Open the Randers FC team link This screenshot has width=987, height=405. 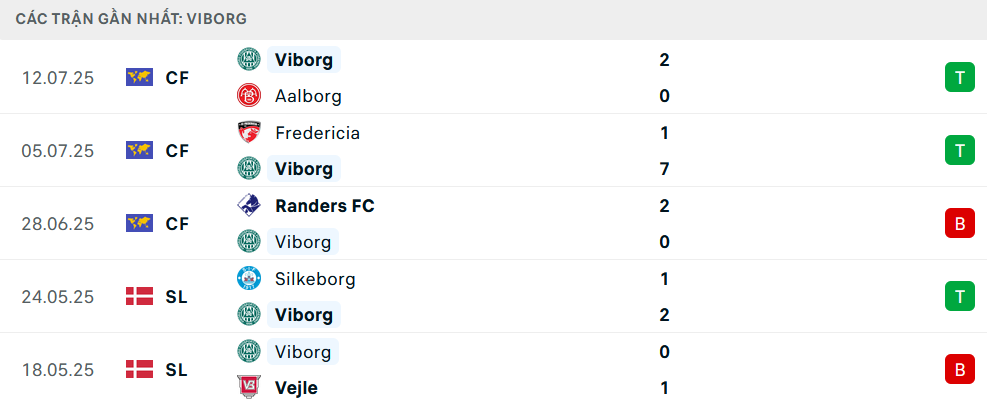click(x=325, y=206)
